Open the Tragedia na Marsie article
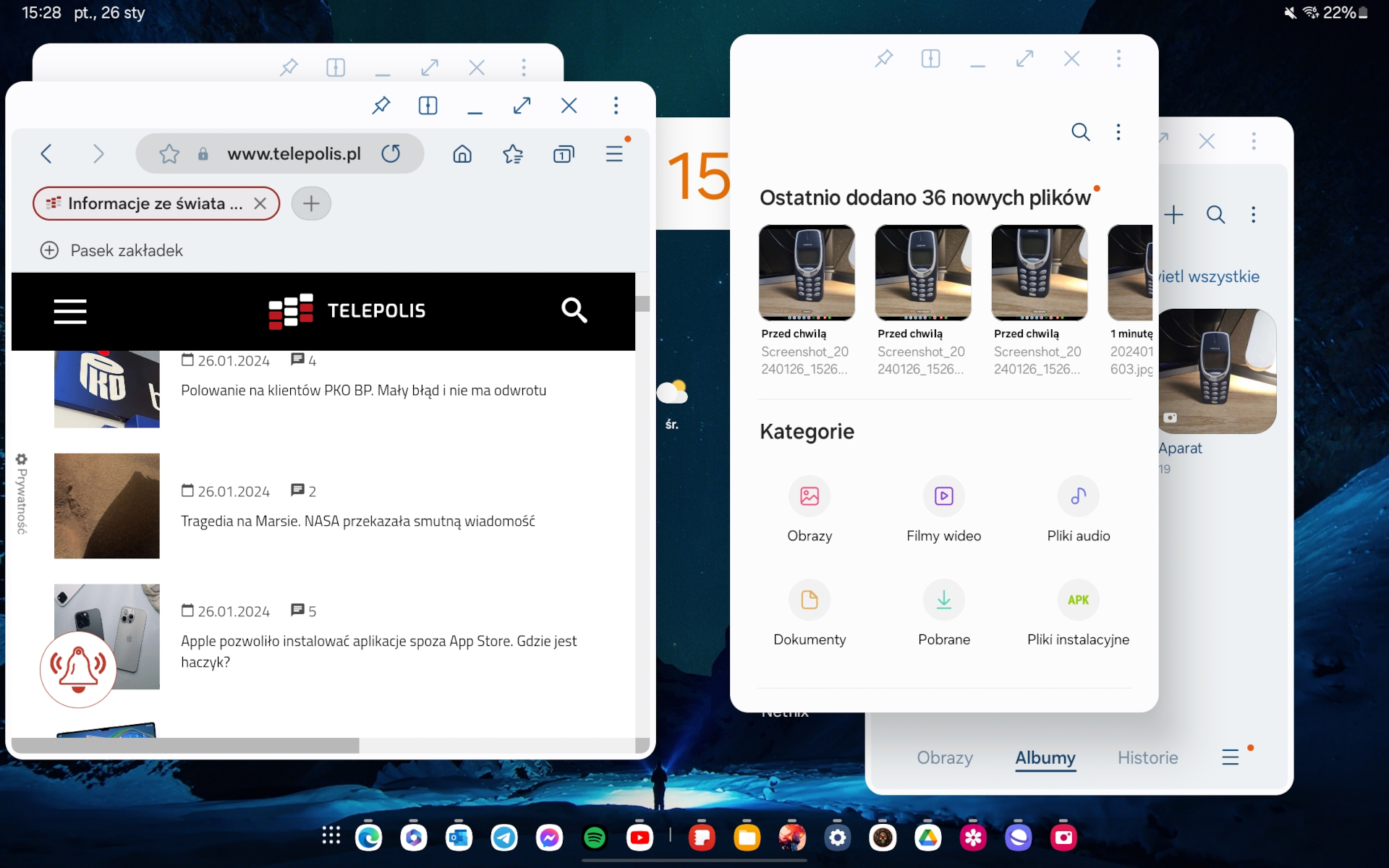The width and height of the screenshot is (1389, 868). tap(357, 521)
